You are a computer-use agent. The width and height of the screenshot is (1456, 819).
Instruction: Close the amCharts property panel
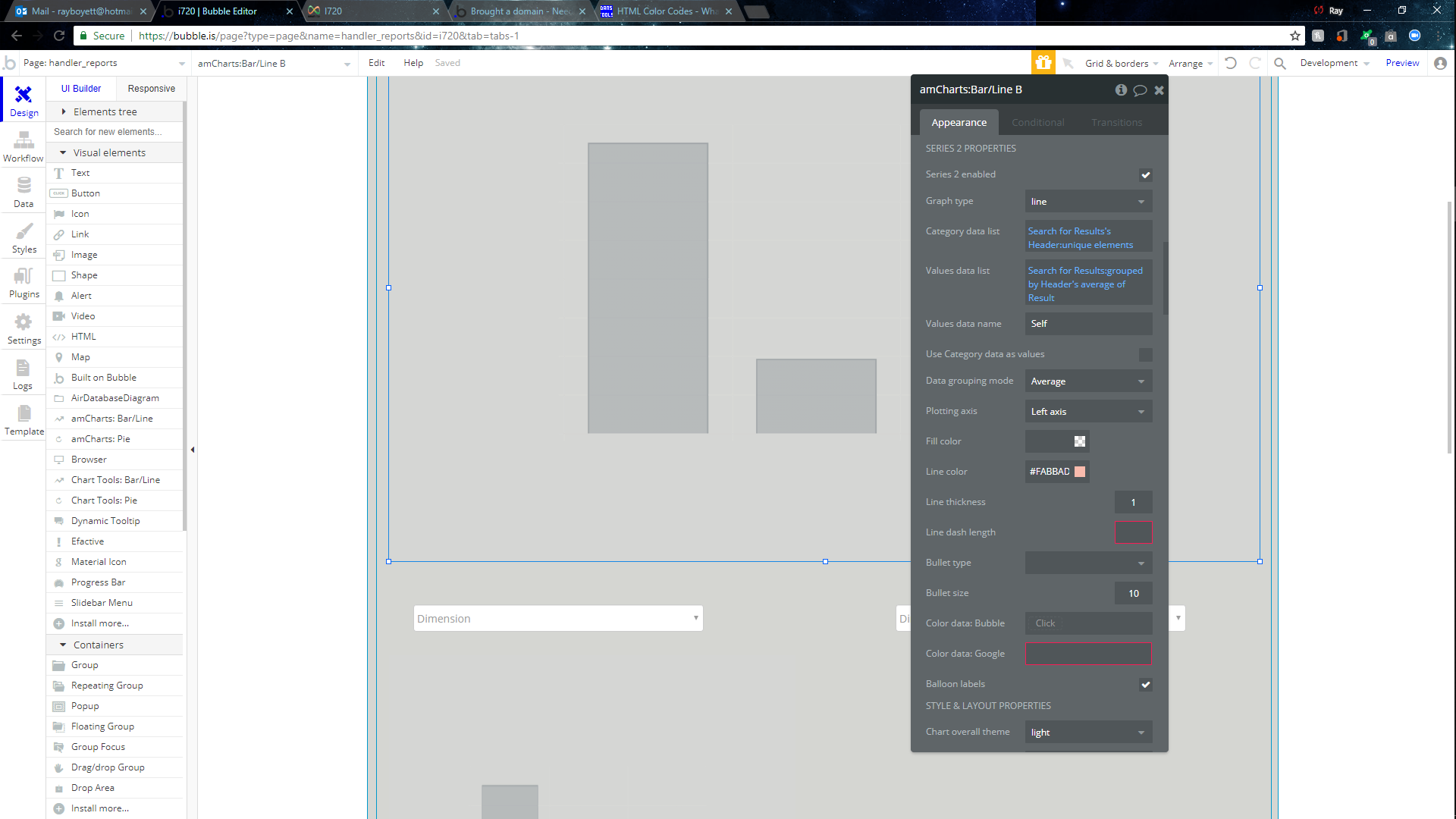click(x=1159, y=90)
